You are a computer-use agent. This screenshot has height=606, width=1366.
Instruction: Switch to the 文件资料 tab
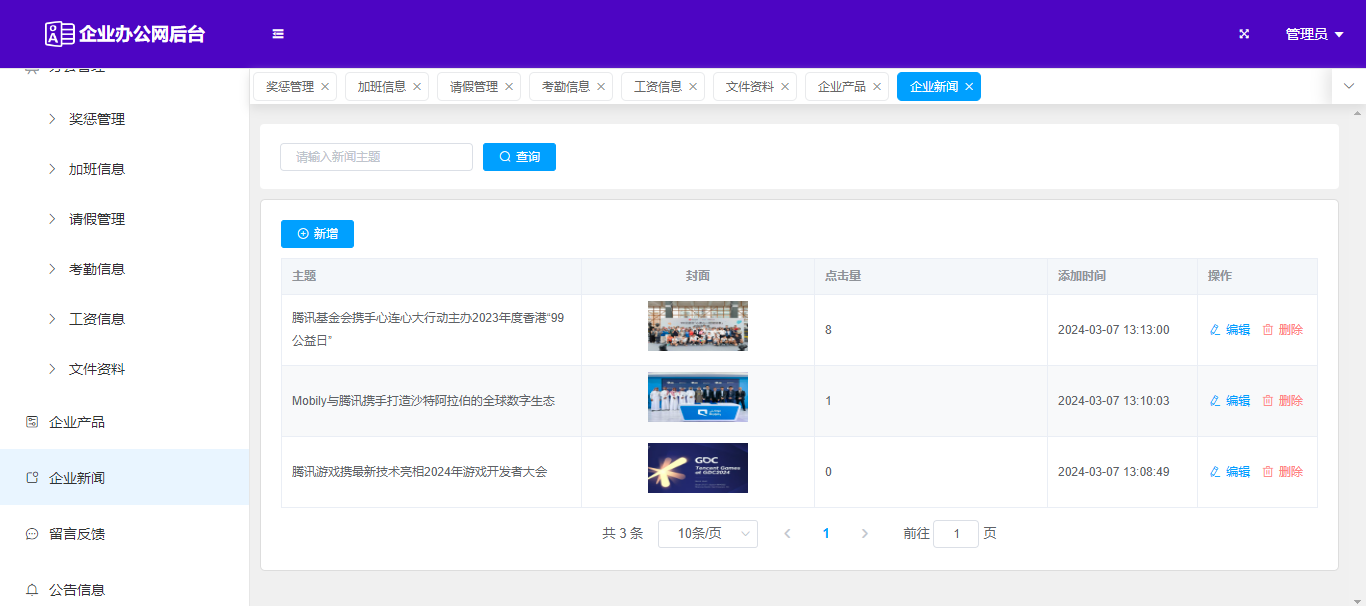coord(749,87)
